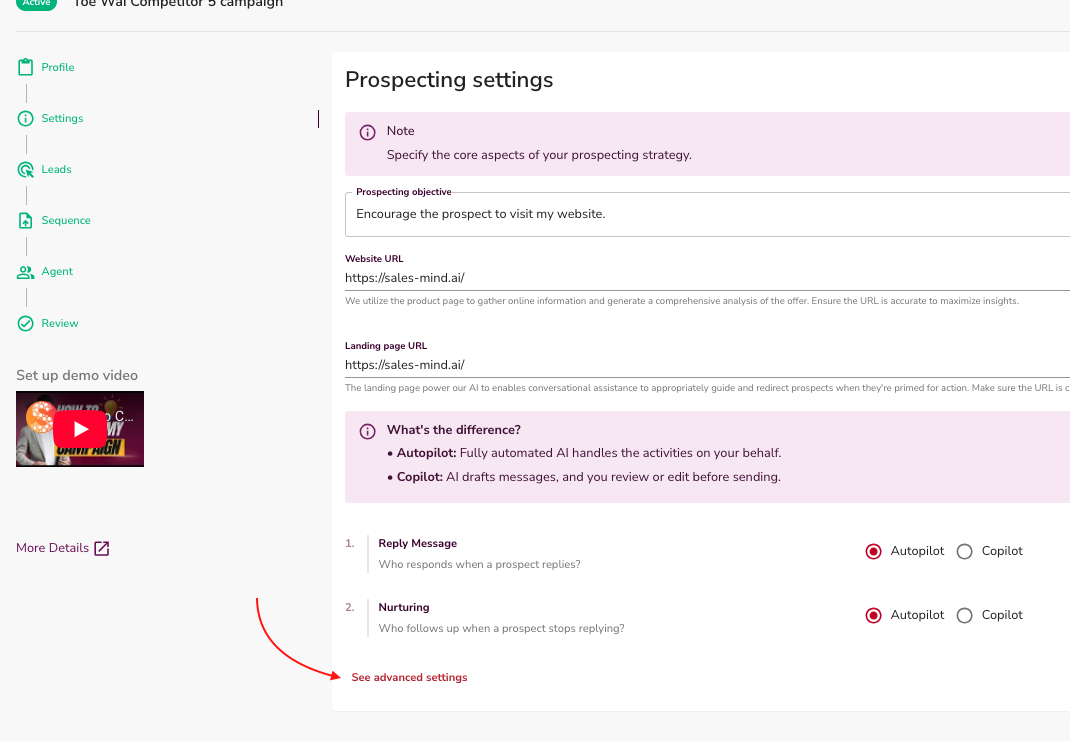Play the set up demo video
Viewport: 1070px width, 741px height.
(x=80, y=429)
